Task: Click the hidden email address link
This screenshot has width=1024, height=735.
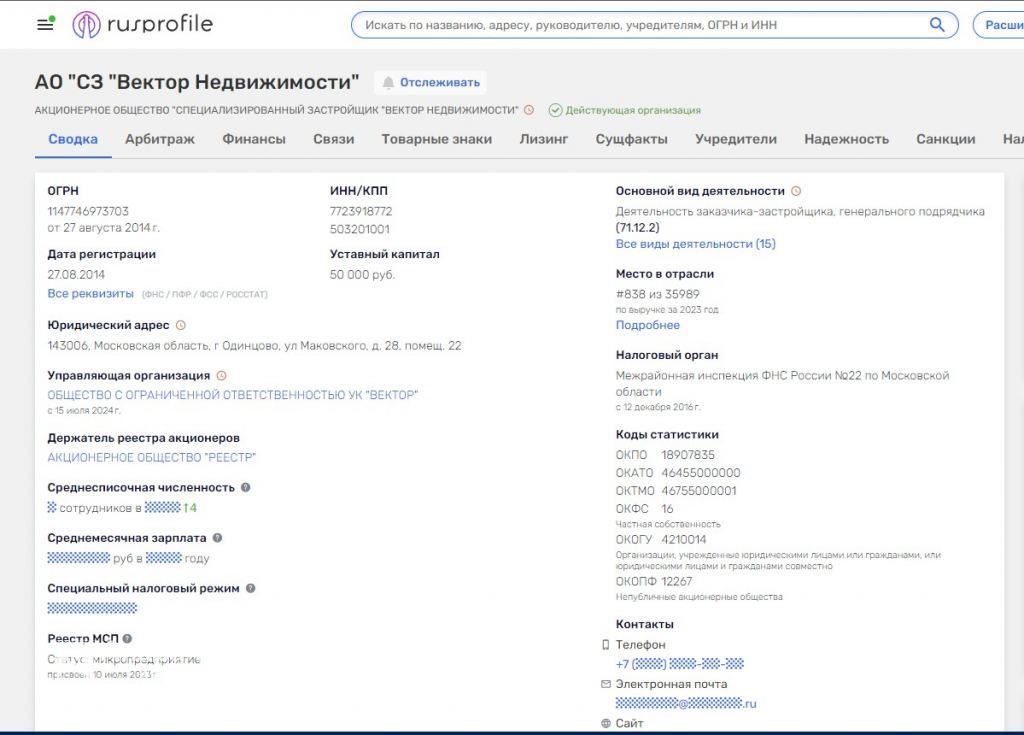Action: 686,703
